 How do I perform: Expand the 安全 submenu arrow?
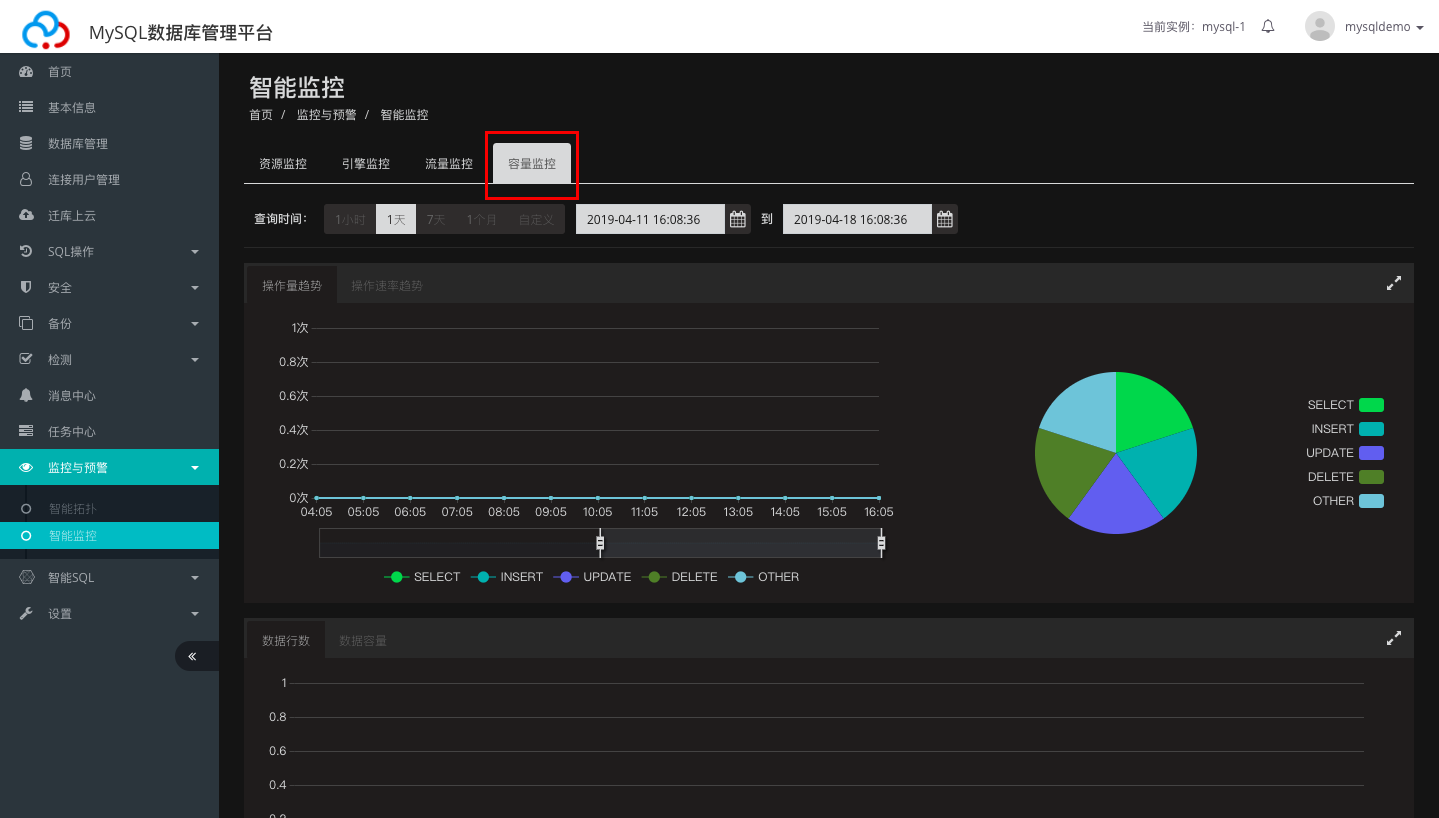point(195,288)
